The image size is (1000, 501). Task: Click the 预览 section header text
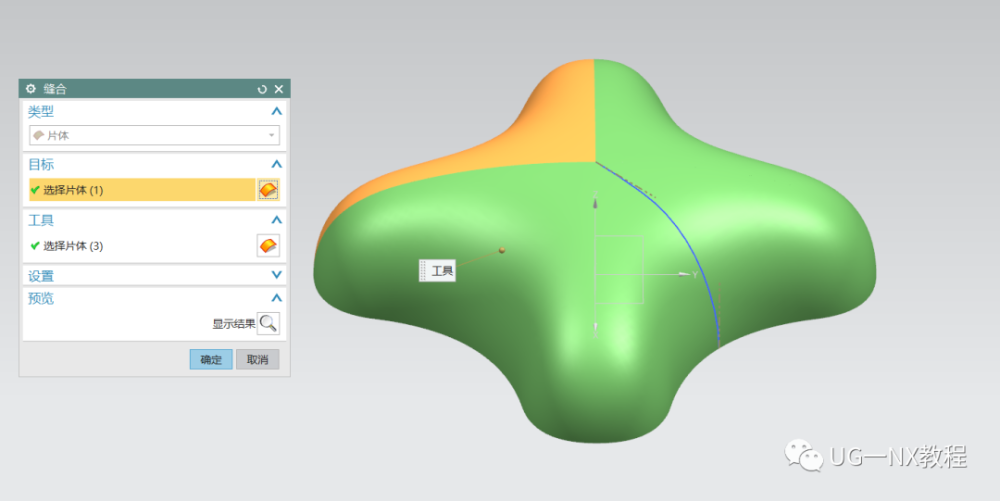click(41, 298)
